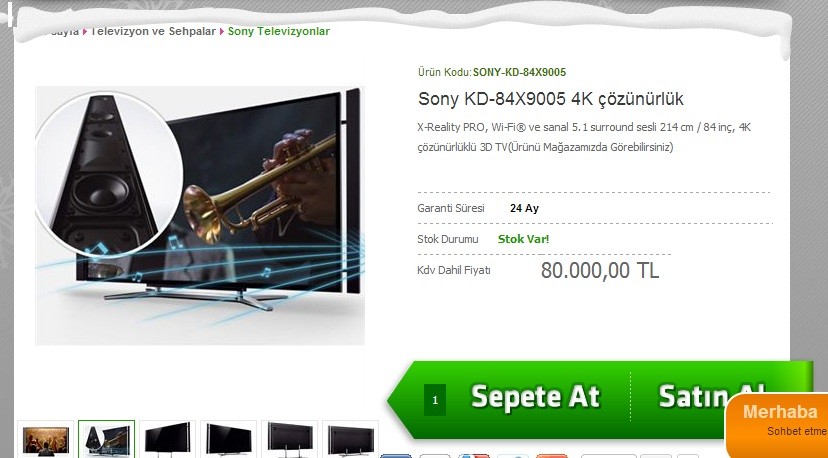828x458 pixels.
Task: Enlarge the main trumpet TV product image
Action: click(200, 216)
